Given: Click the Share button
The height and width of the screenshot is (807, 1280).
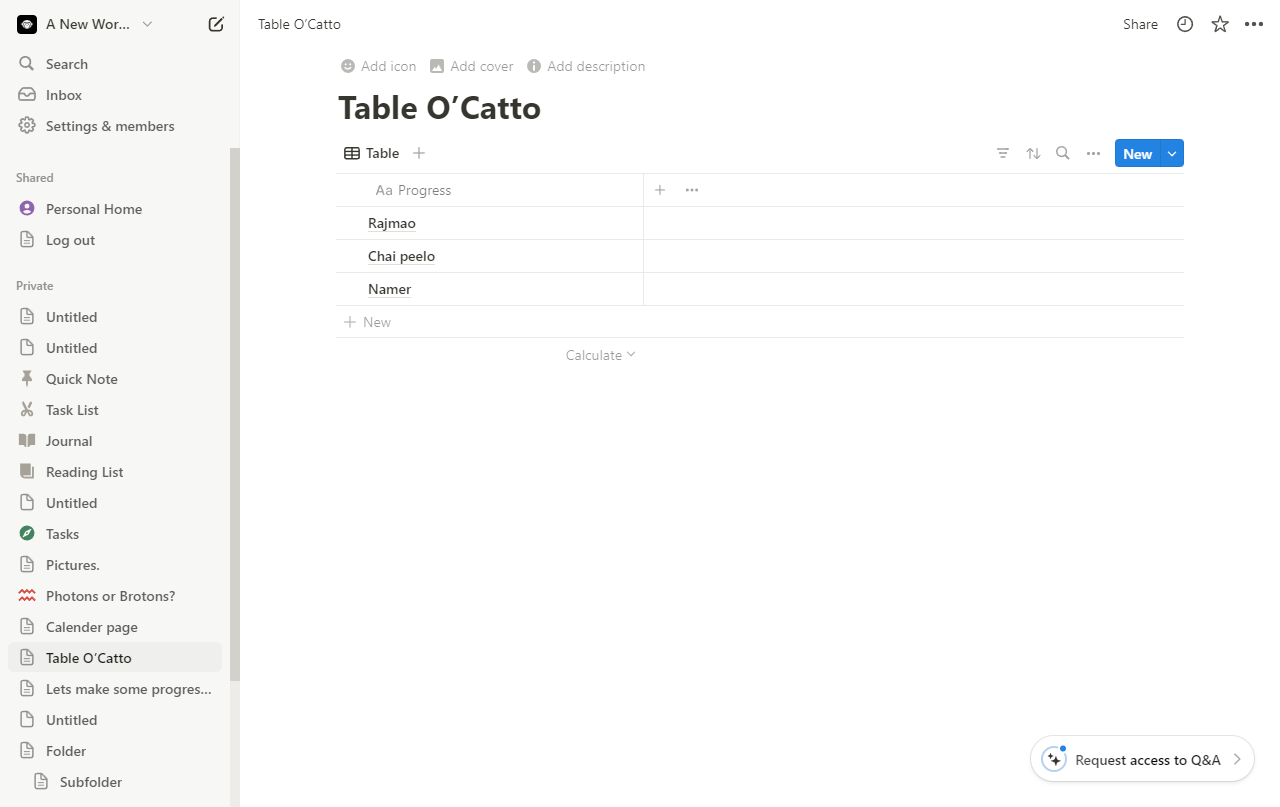Looking at the screenshot, I should 1140,24.
